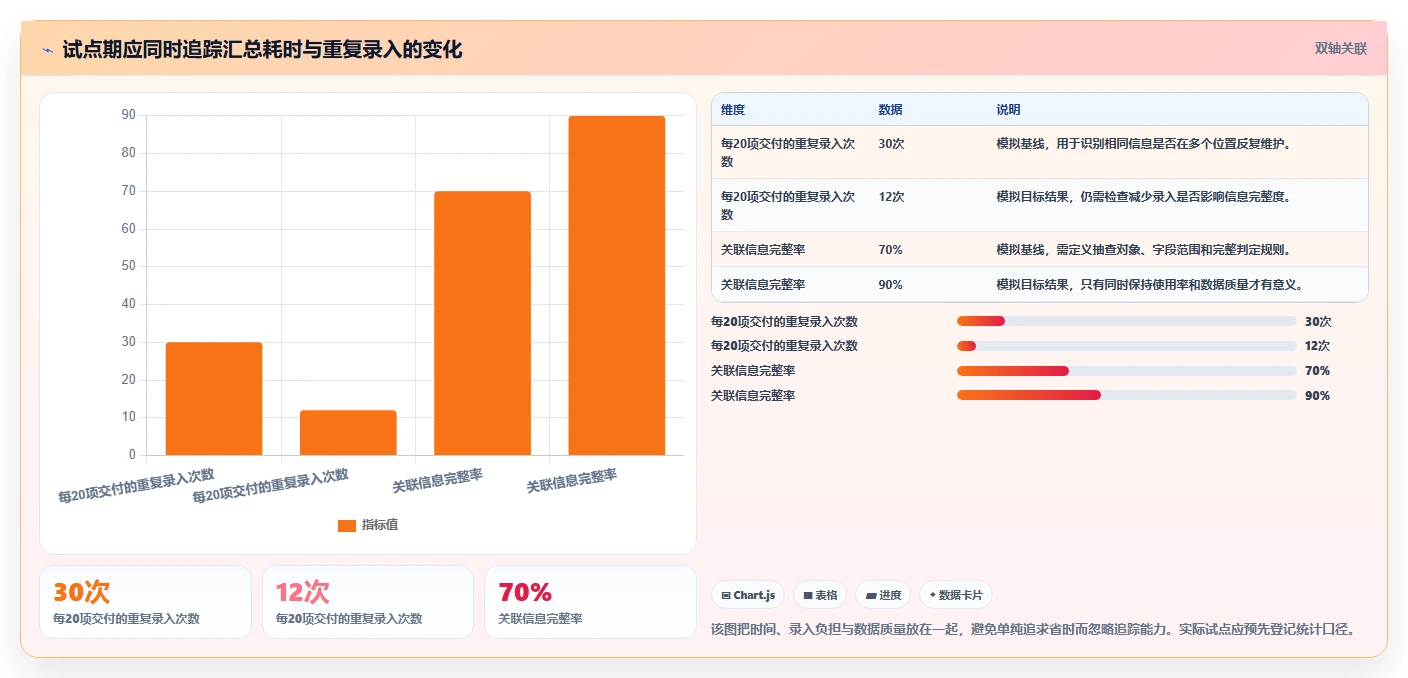Click the Chart.js chip

click(748, 595)
